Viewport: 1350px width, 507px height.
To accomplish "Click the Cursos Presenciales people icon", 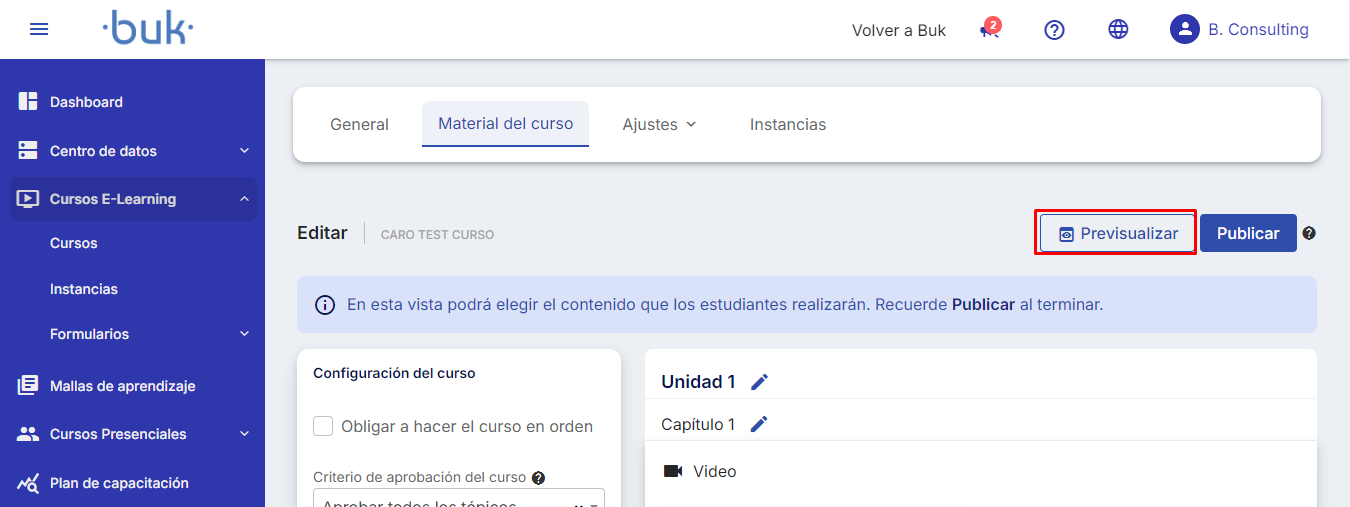I will pos(28,434).
